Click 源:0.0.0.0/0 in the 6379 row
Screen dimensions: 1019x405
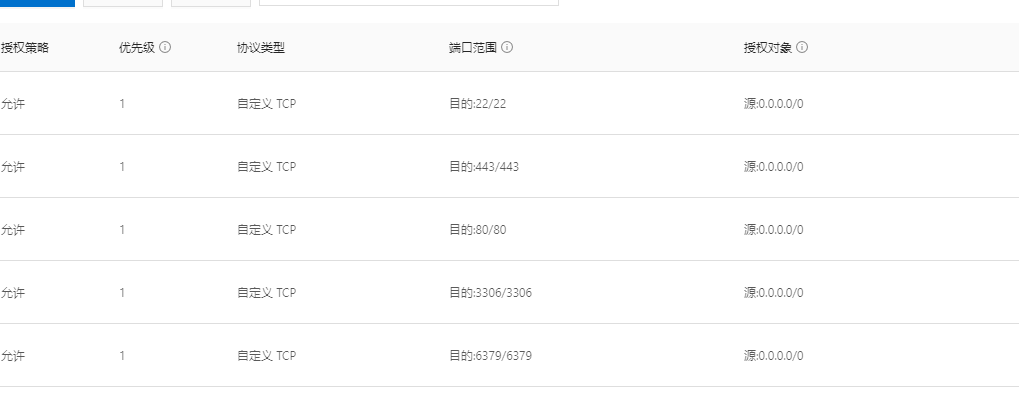tap(773, 356)
